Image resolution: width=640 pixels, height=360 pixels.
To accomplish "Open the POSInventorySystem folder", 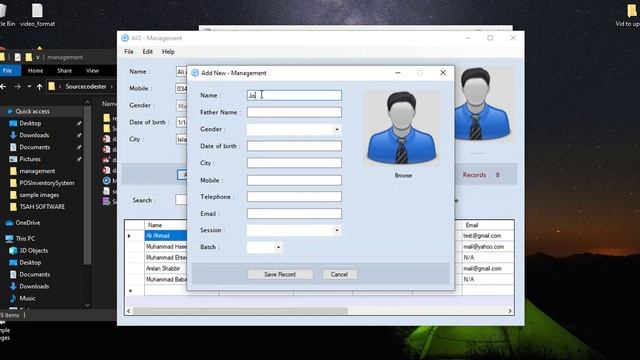I will (x=47, y=183).
